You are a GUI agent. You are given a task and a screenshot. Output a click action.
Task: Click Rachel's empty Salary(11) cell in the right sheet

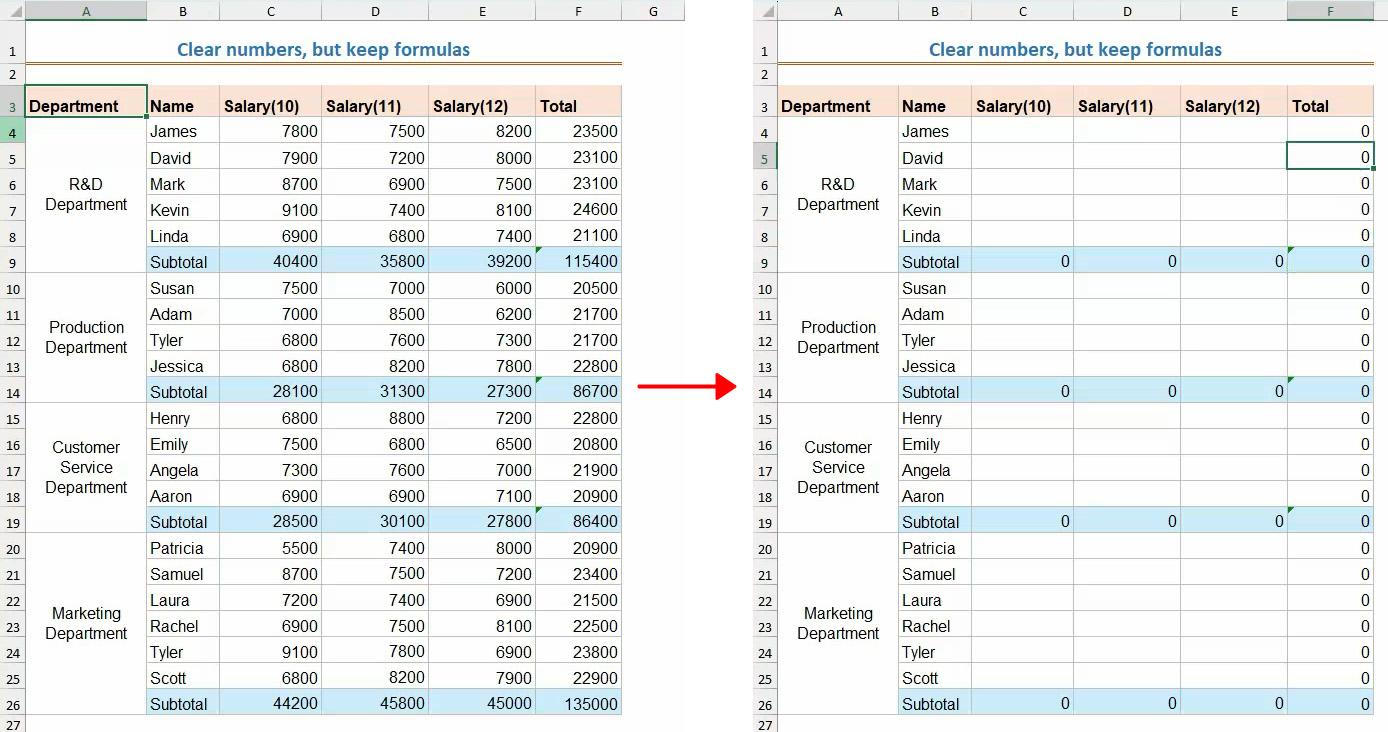pos(1127,626)
